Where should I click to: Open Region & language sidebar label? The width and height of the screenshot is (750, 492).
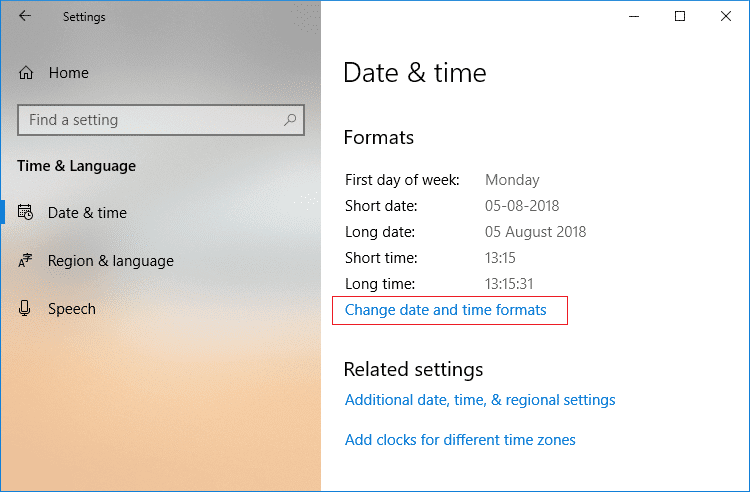point(111,261)
